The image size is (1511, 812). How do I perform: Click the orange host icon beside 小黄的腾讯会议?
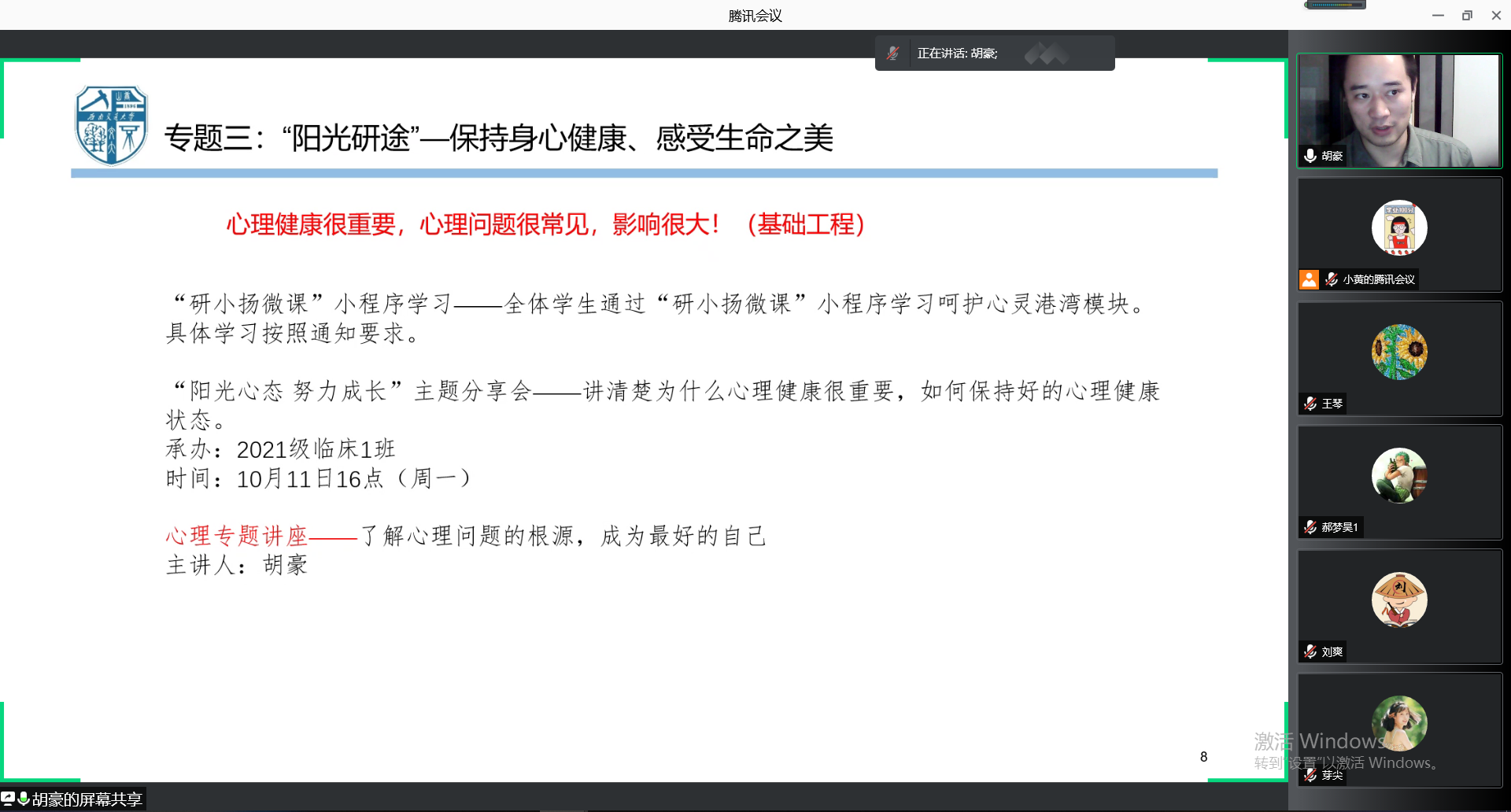click(1309, 279)
